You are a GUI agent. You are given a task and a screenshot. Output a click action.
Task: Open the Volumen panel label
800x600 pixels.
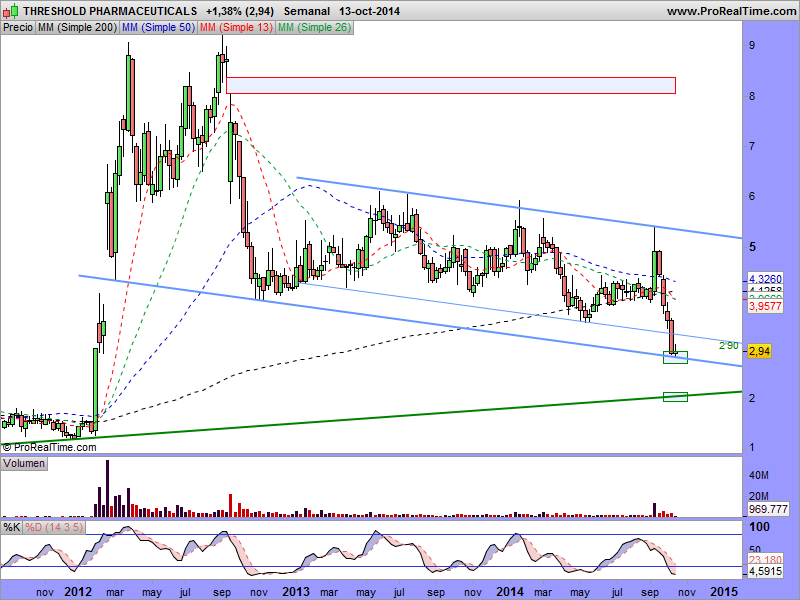(x=24, y=463)
